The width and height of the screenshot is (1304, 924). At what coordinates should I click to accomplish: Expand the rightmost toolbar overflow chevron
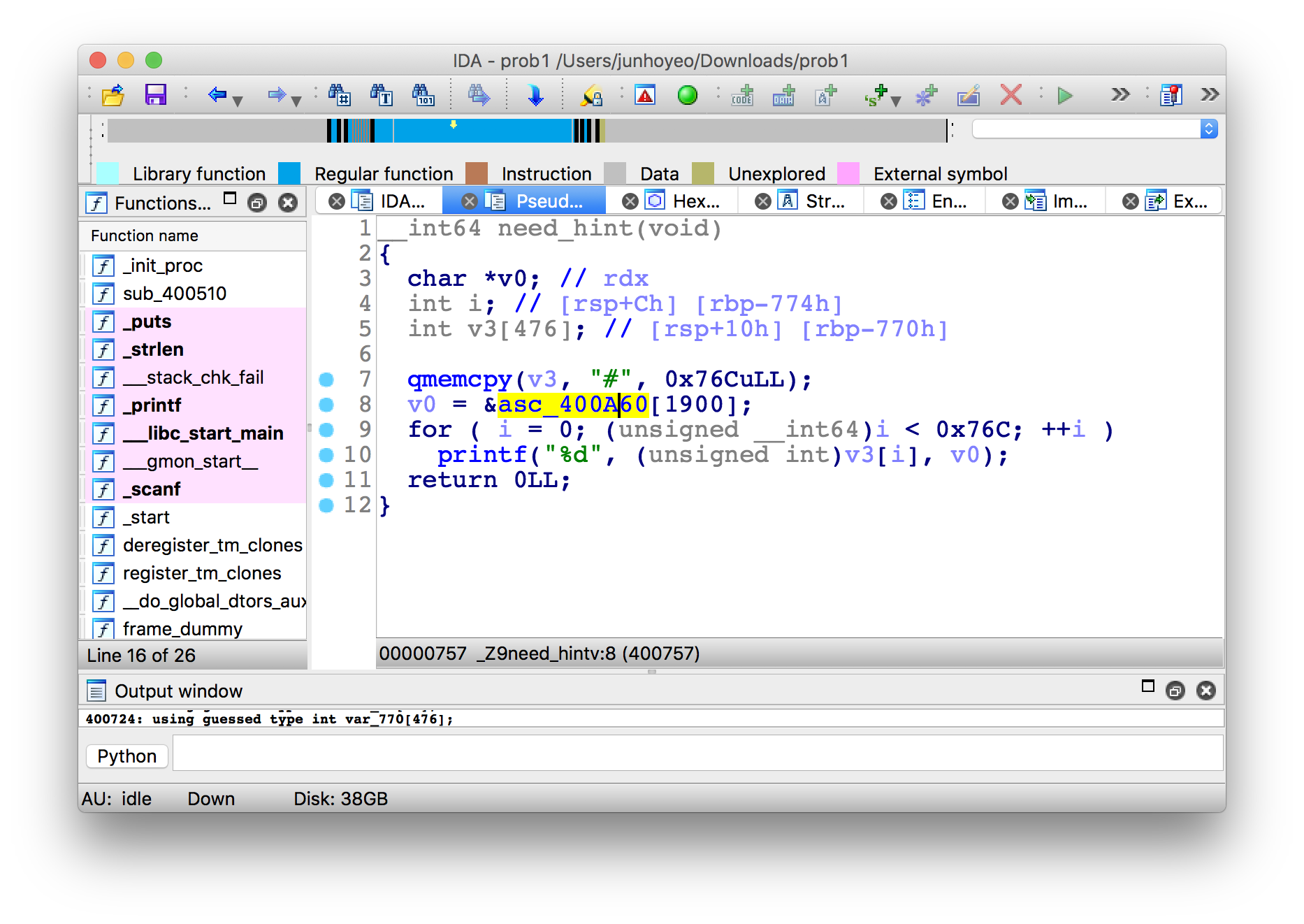[x=1210, y=94]
